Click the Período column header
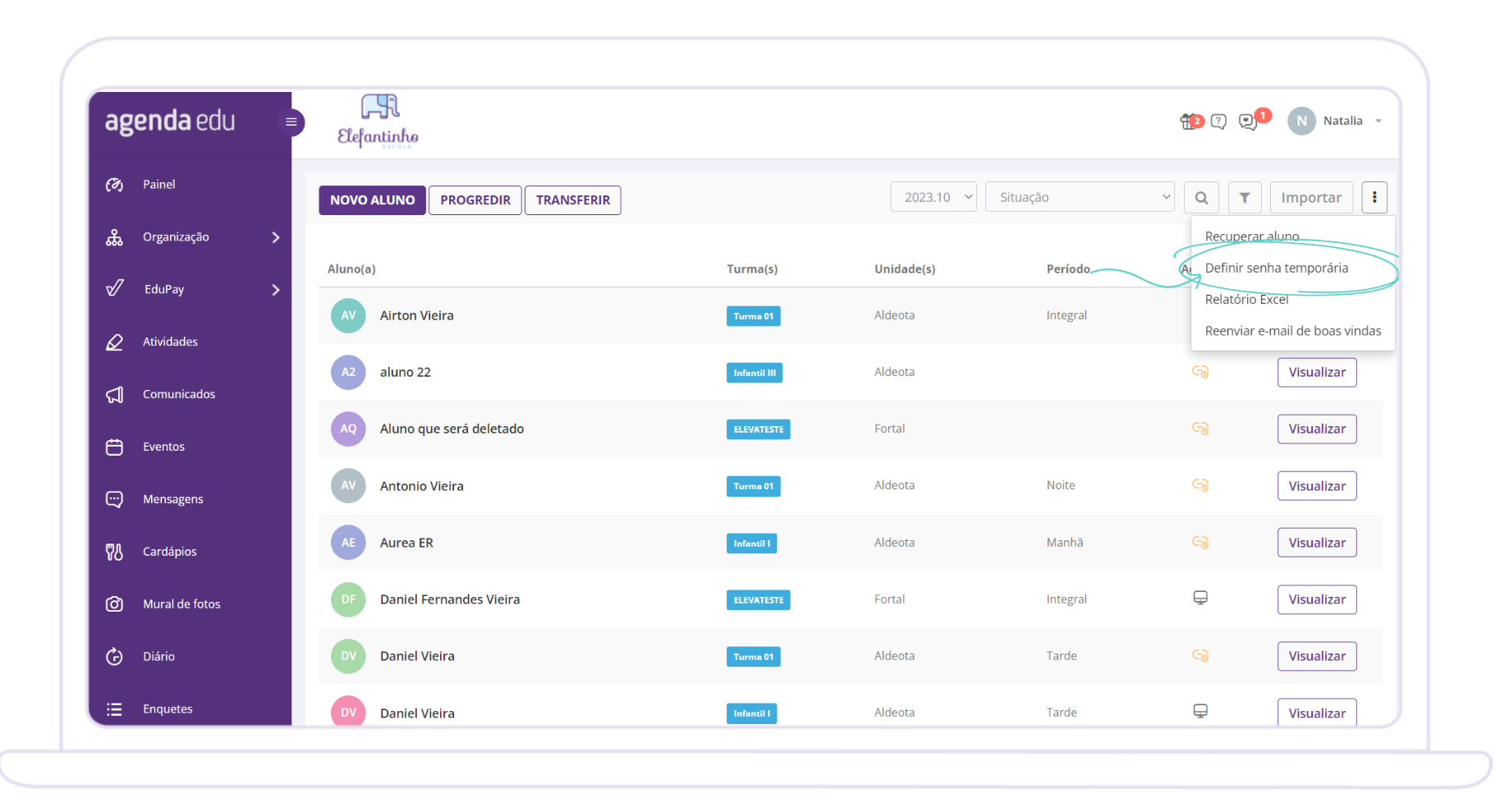Viewport: 1500px width, 812px height. click(x=1068, y=269)
